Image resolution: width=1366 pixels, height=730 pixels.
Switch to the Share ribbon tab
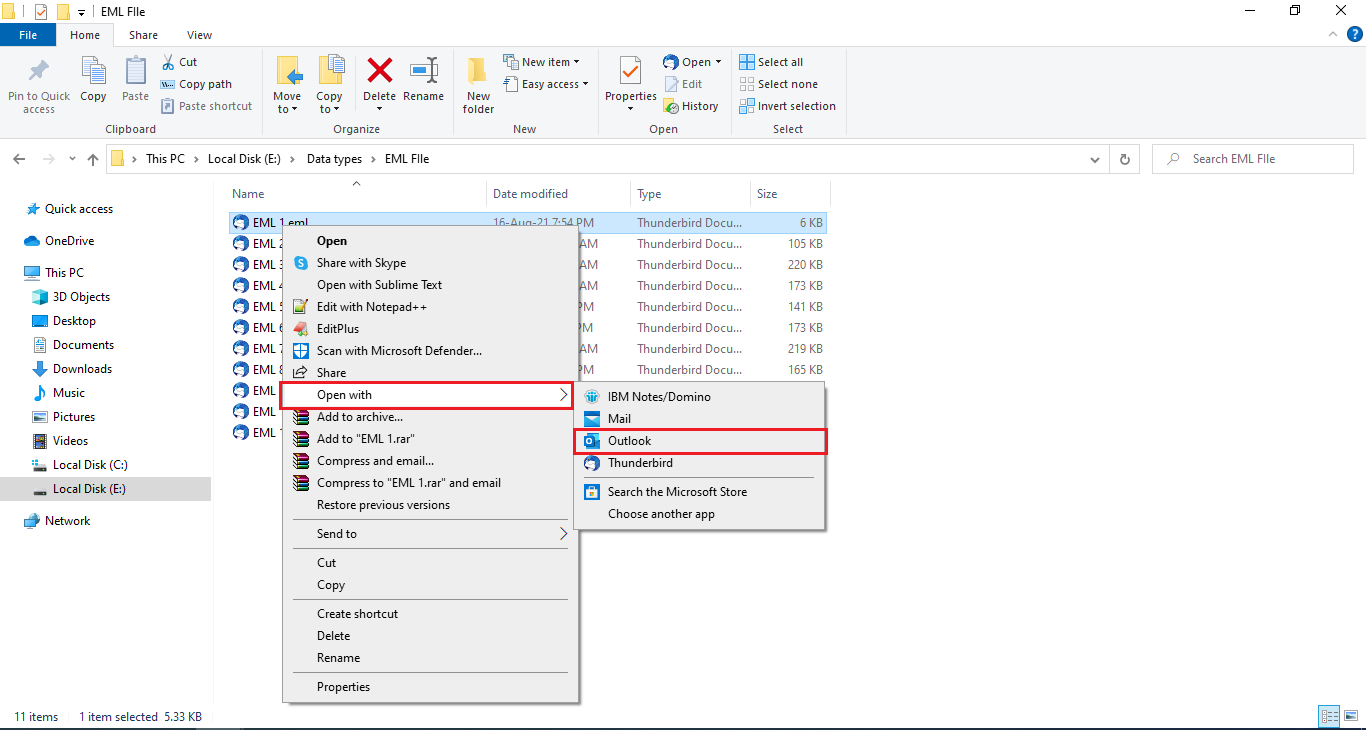click(143, 35)
